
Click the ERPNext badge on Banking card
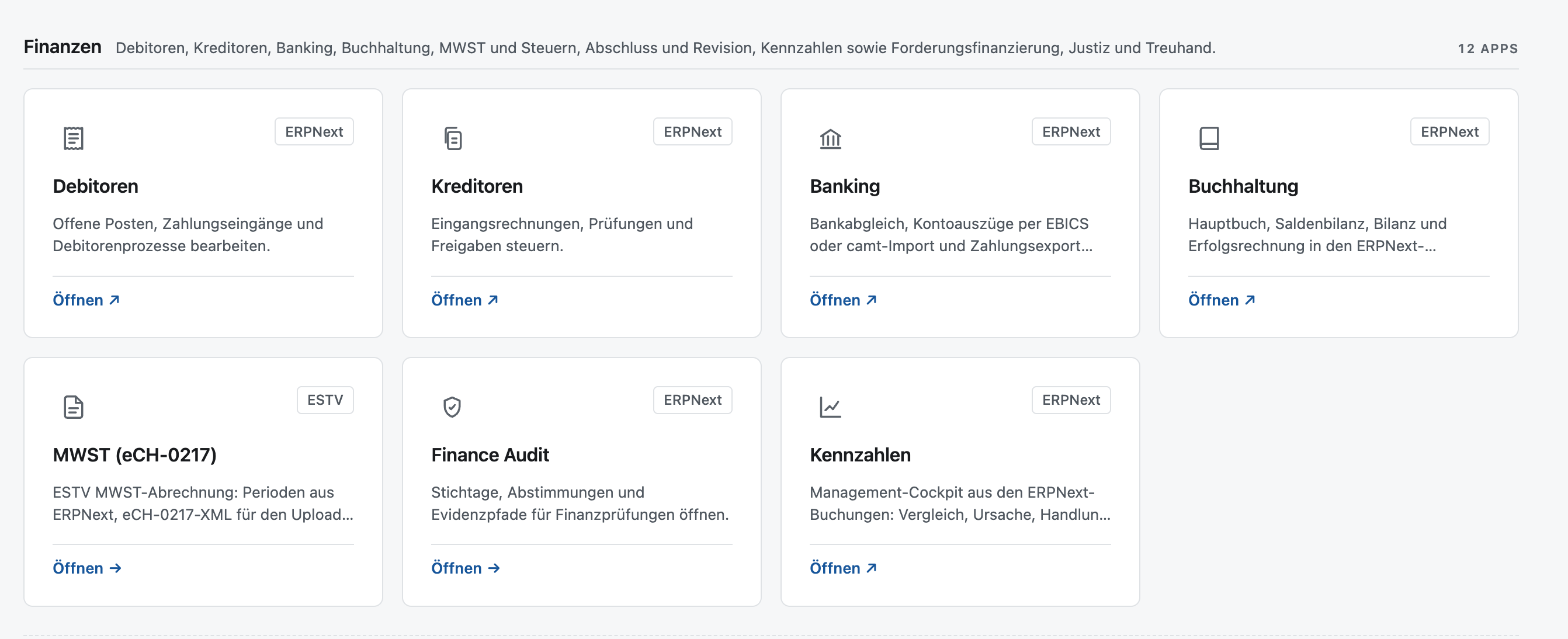1071,131
